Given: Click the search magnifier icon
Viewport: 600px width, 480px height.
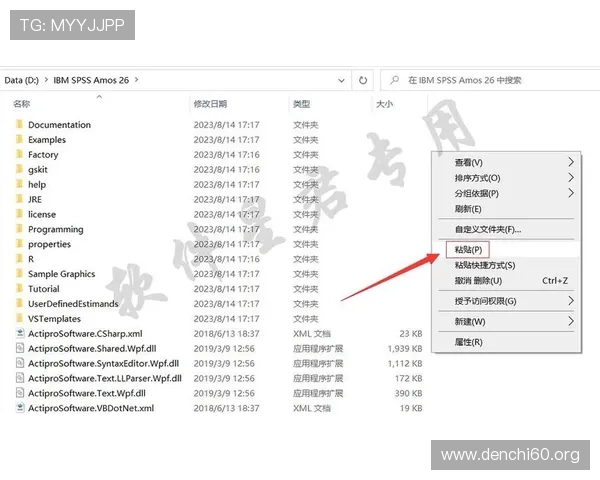Looking at the screenshot, I should coord(395,80).
